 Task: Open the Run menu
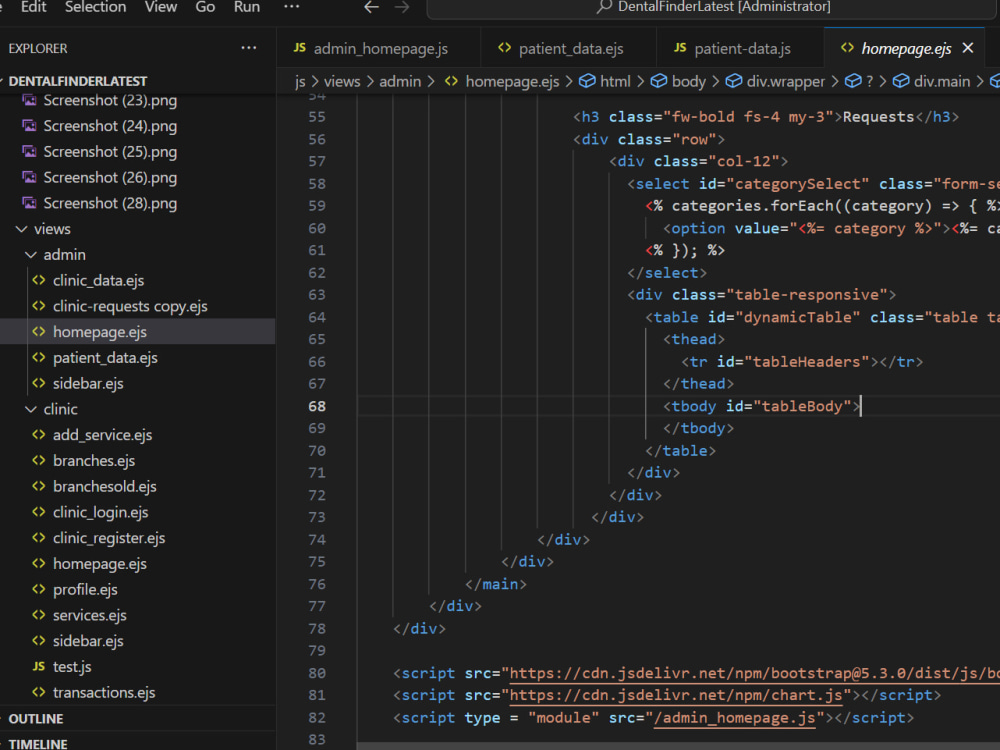247,7
